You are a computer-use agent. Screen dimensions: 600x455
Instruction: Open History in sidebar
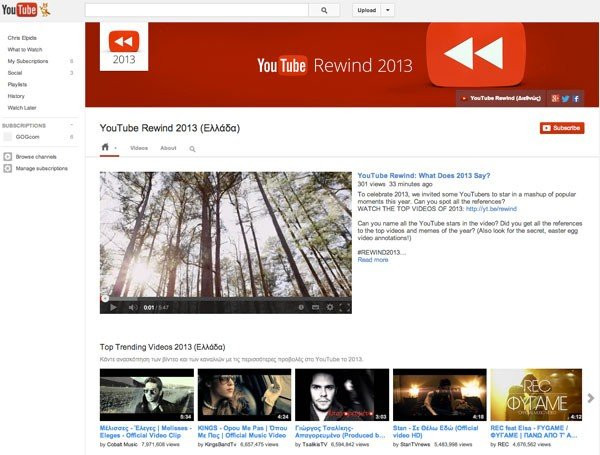click(x=16, y=96)
